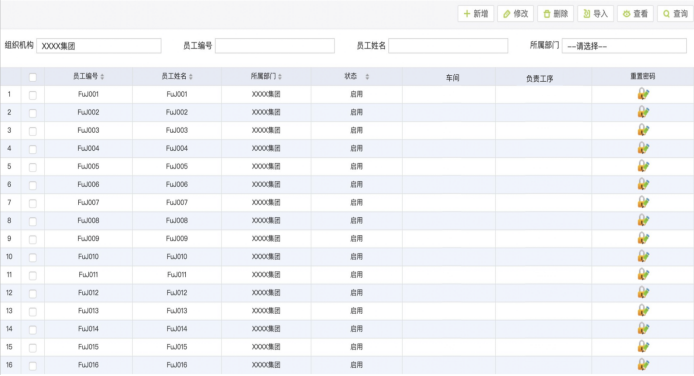Check the box for row FuJ004
This screenshot has width=694, height=376.
click(x=33, y=149)
